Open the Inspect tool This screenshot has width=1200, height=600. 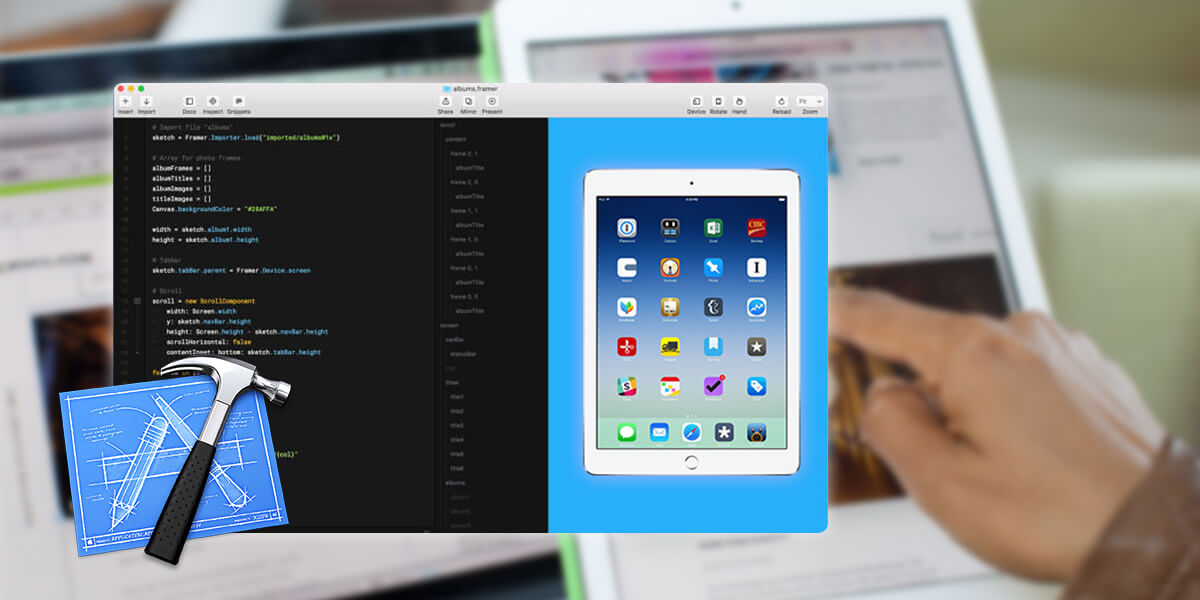click(213, 101)
